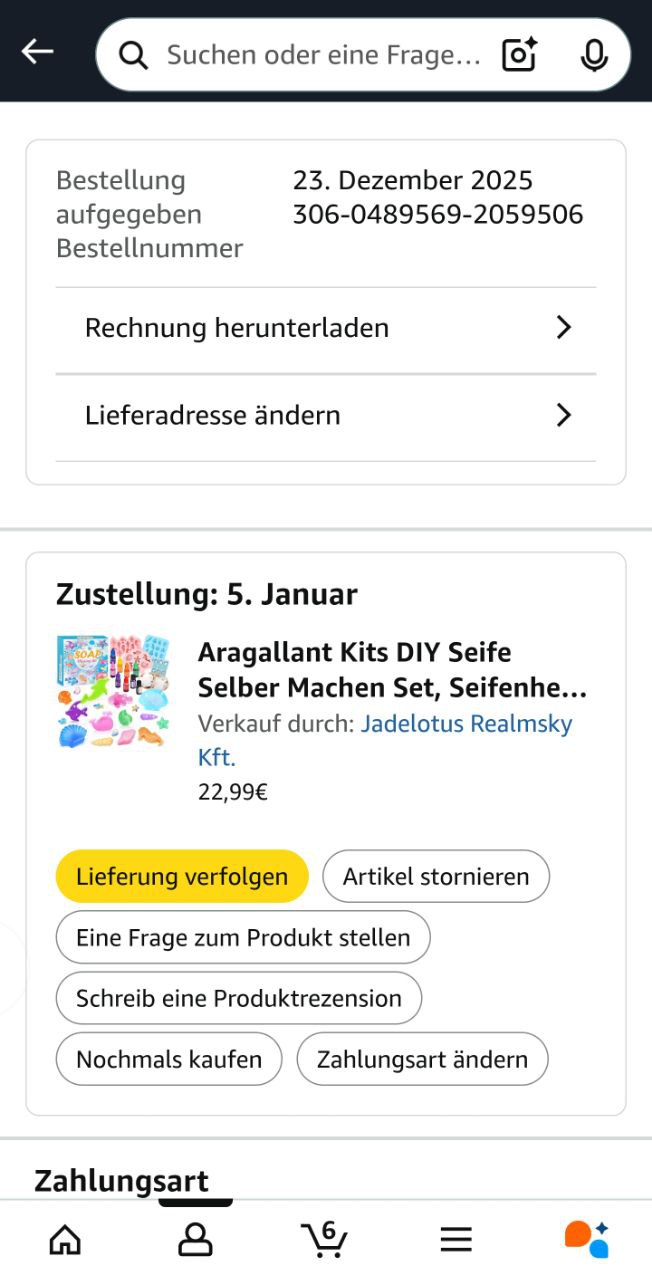Tap the microphone voice search icon
Screen dimensions: 652x1280
coord(594,55)
